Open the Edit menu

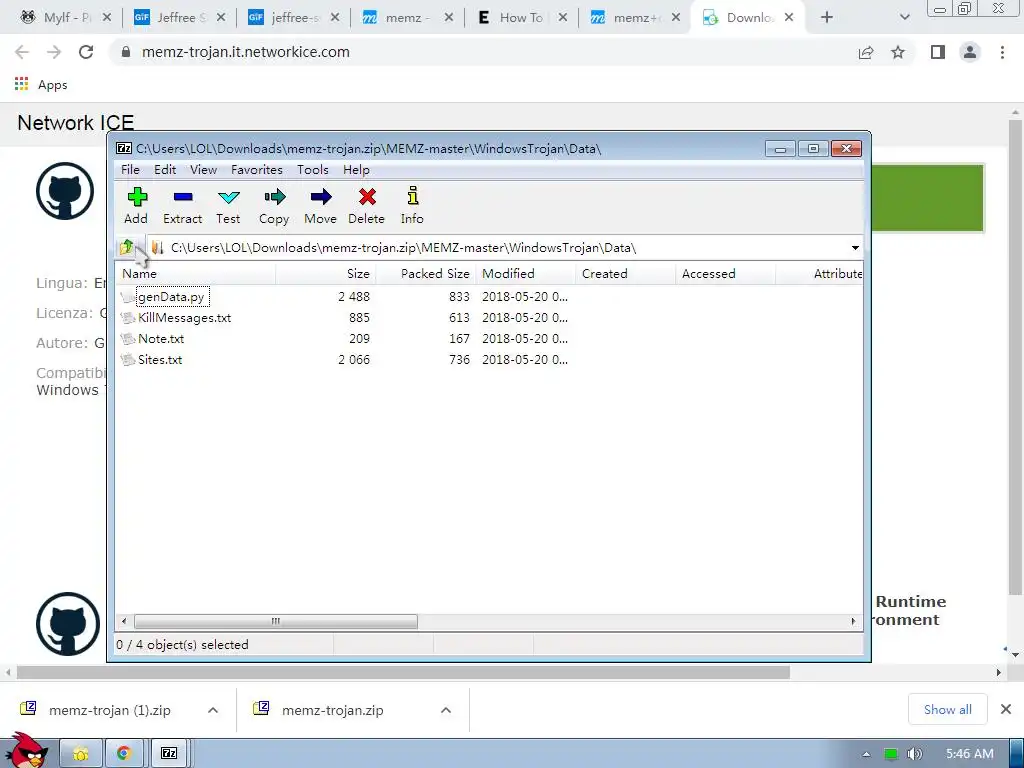click(165, 170)
